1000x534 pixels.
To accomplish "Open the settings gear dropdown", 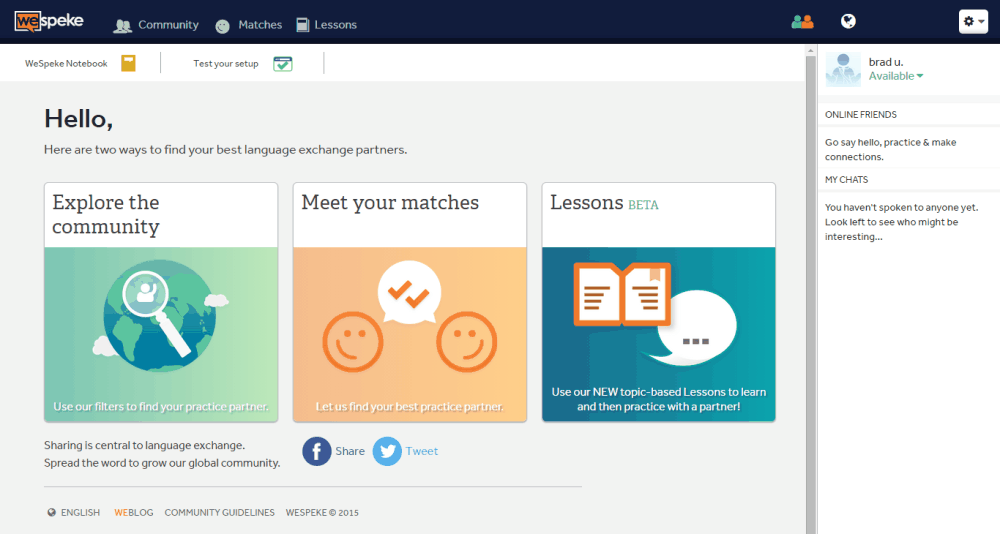I will [x=973, y=22].
